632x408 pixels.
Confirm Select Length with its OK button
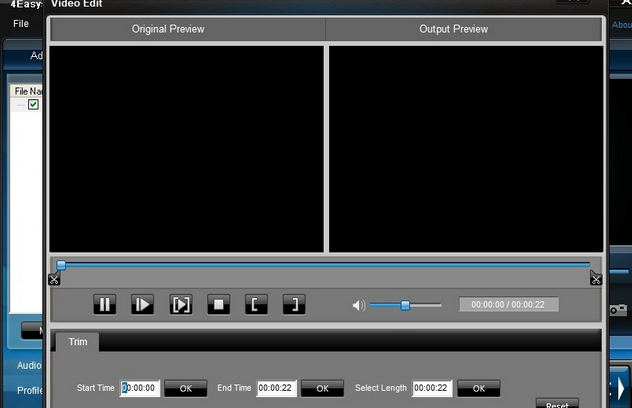pyautogui.click(x=479, y=388)
